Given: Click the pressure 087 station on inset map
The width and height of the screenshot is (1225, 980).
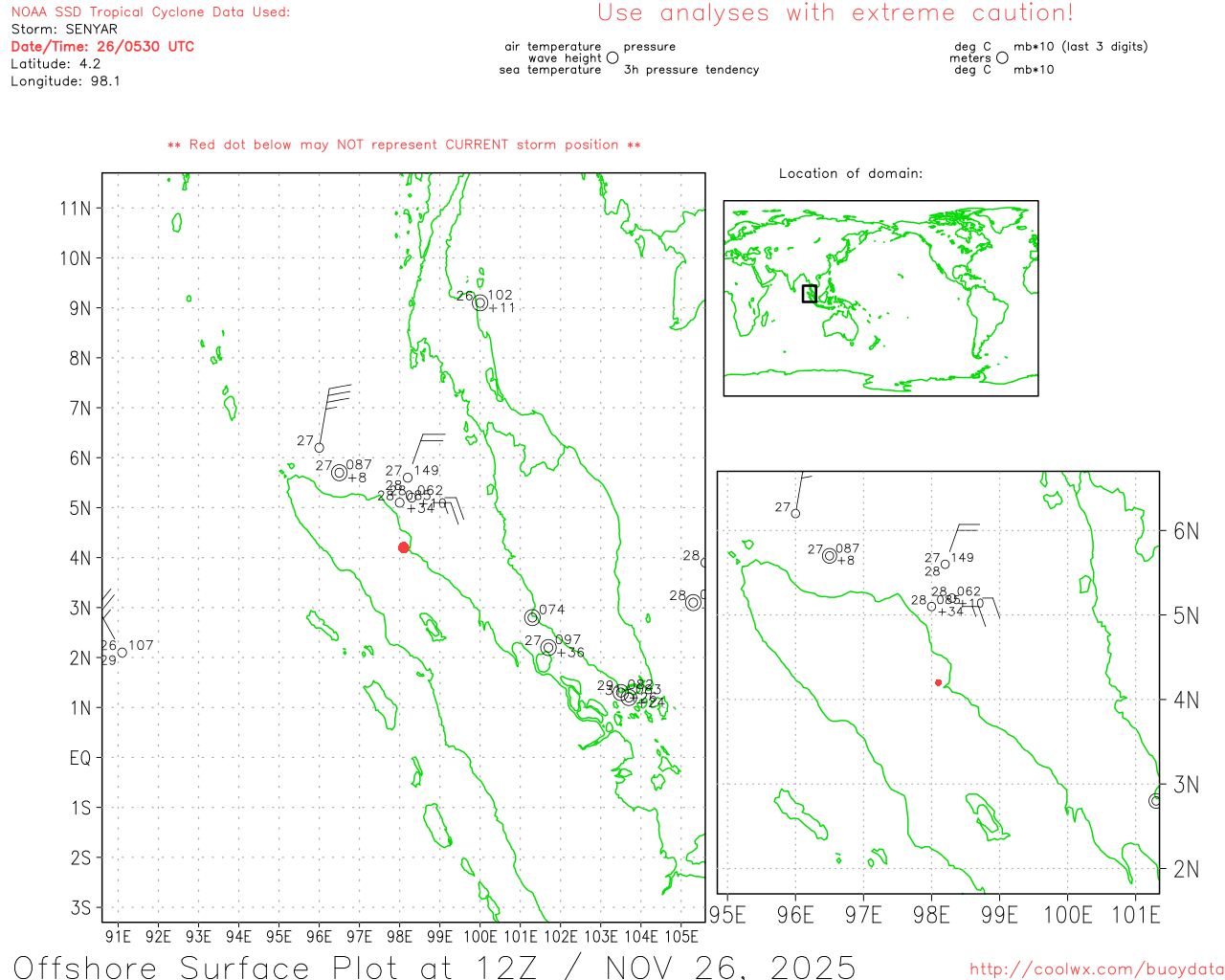Looking at the screenshot, I should coord(830,555).
